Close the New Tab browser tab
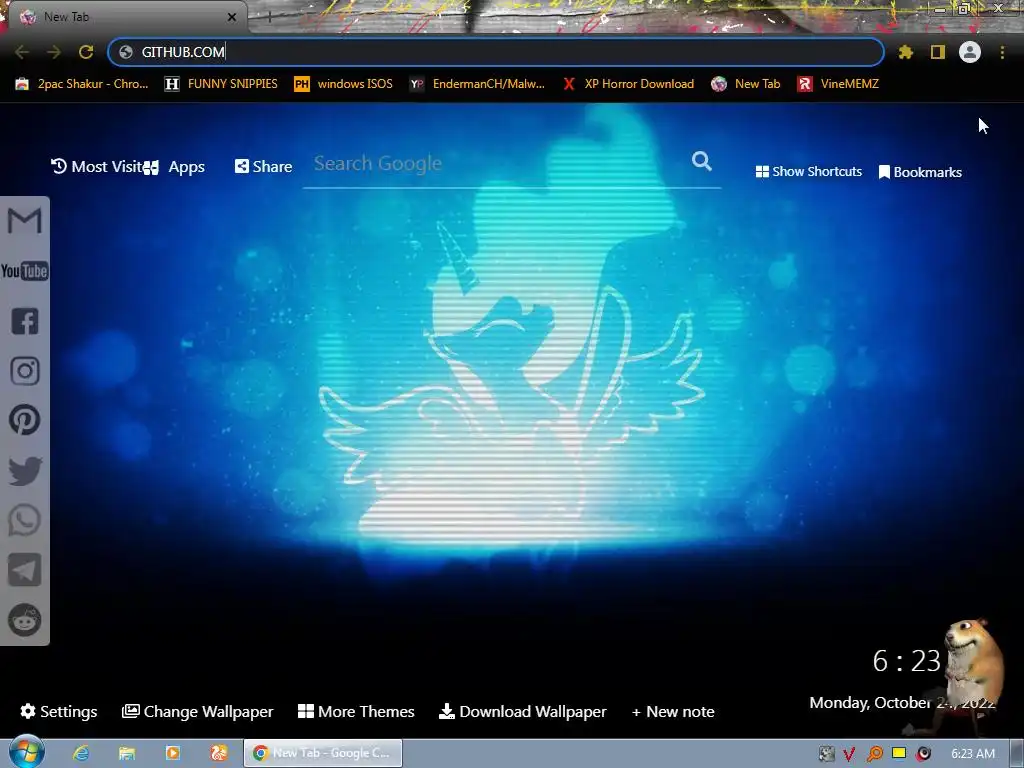This screenshot has height=768, width=1024. 232,17
